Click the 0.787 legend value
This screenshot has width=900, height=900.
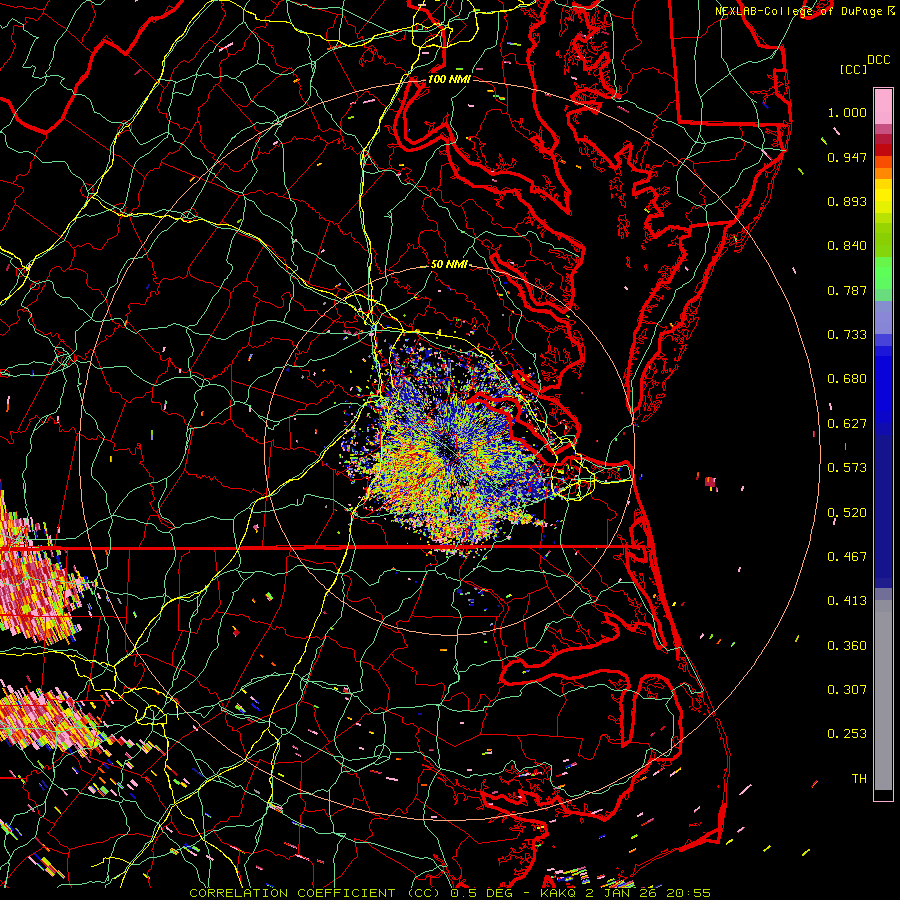pos(847,290)
